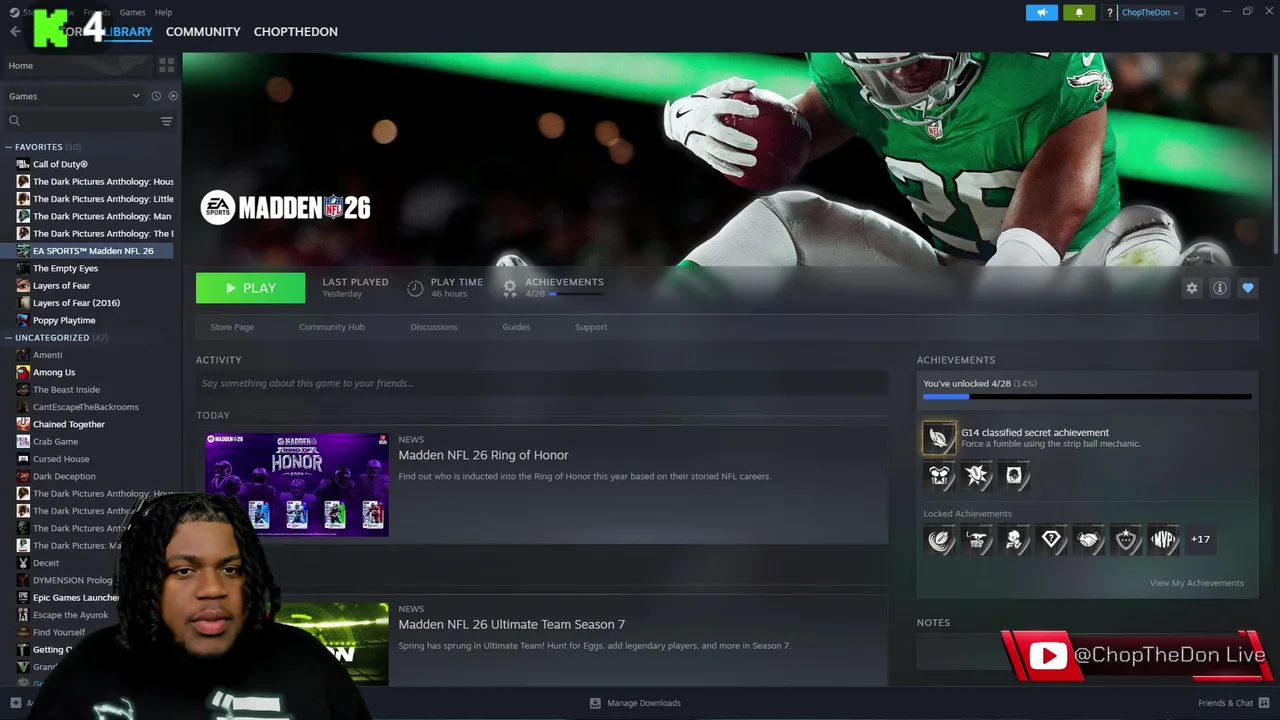Go to the COMMUNITY tab
The height and width of the screenshot is (720, 1280).
click(x=203, y=32)
